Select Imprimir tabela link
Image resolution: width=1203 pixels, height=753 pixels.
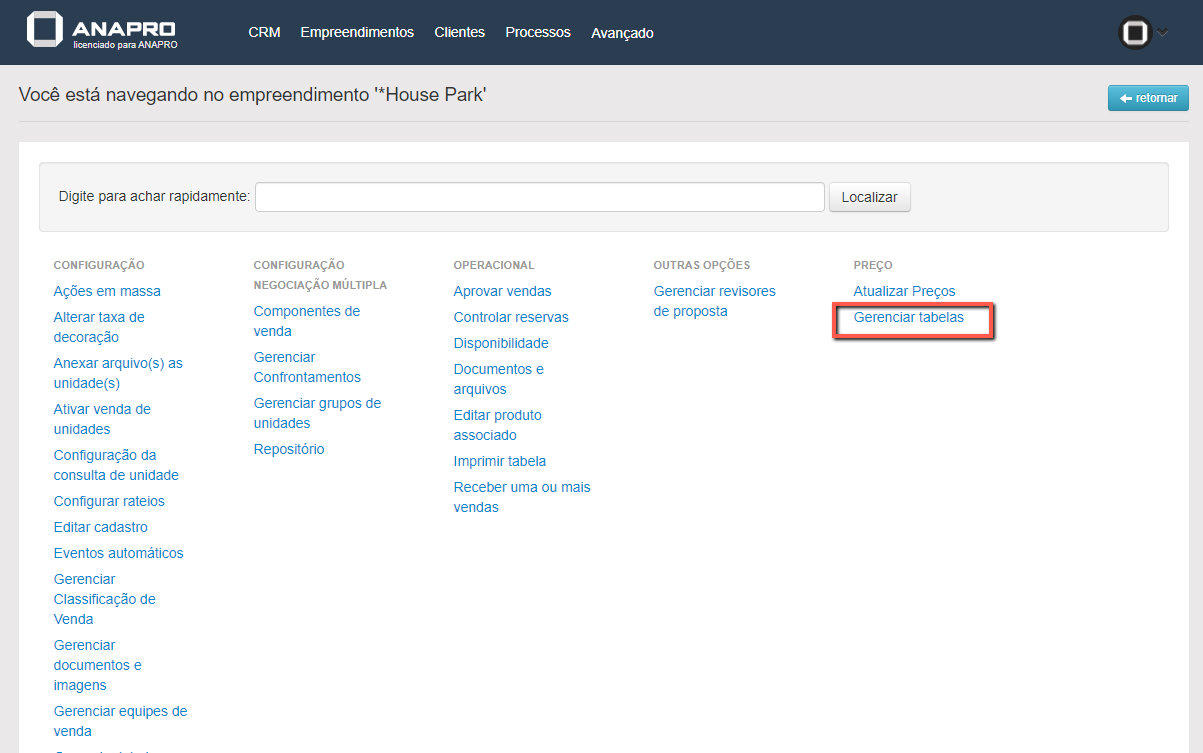coord(500,461)
